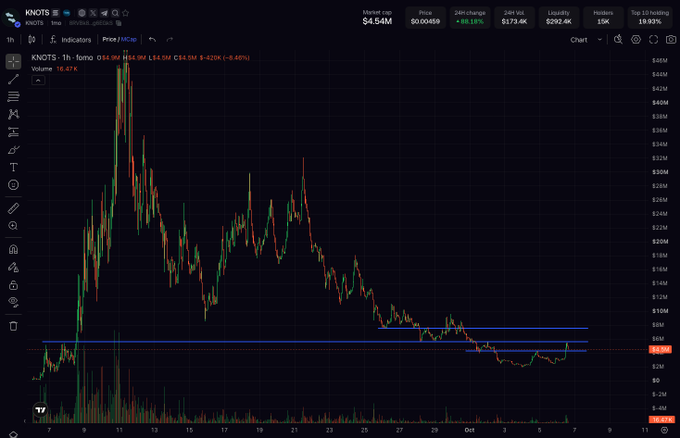Screen dimensions: 680x438
Task: Click the KNOTS token logo avatar
Action: pos(11,17)
